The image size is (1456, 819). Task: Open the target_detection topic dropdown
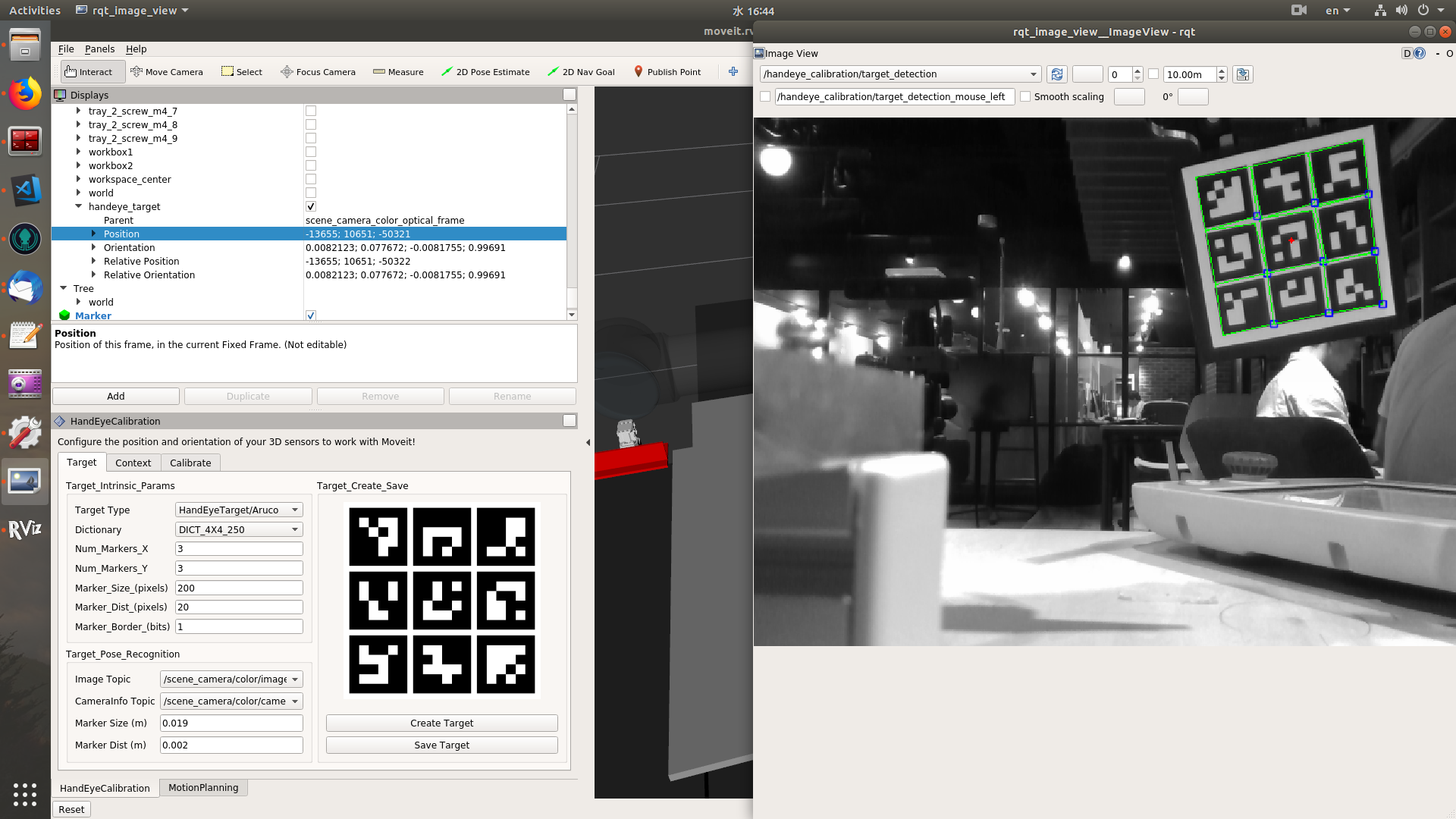1033,74
